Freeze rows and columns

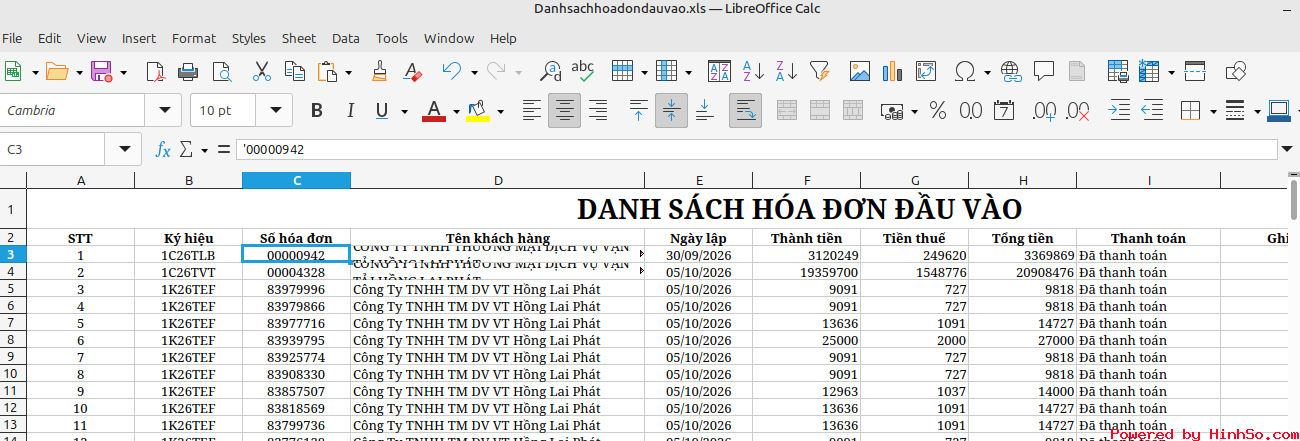1149,71
